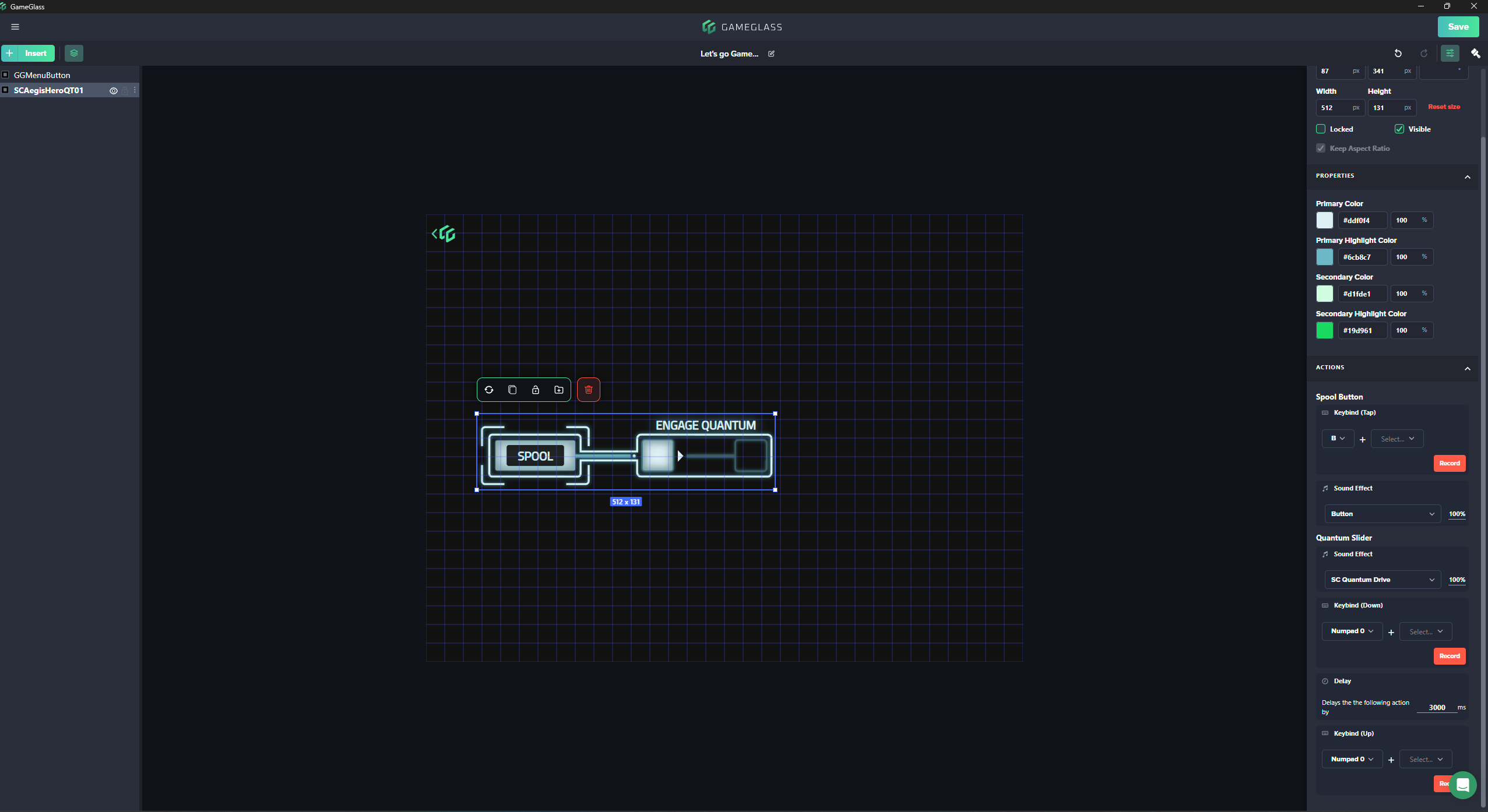The height and width of the screenshot is (812, 1488).
Task: Click the SPOOL button on canvas
Action: 535,456
